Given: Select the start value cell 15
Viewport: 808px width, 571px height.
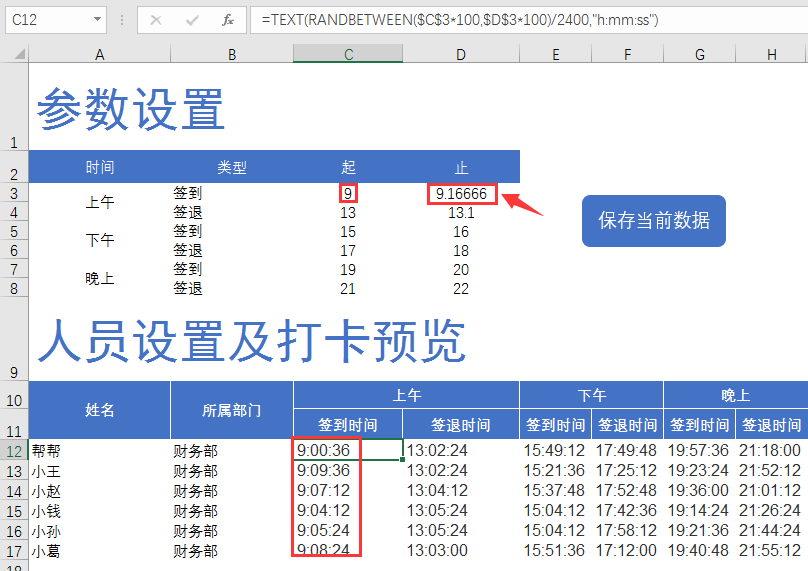Looking at the screenshot, I should [348, 231].
